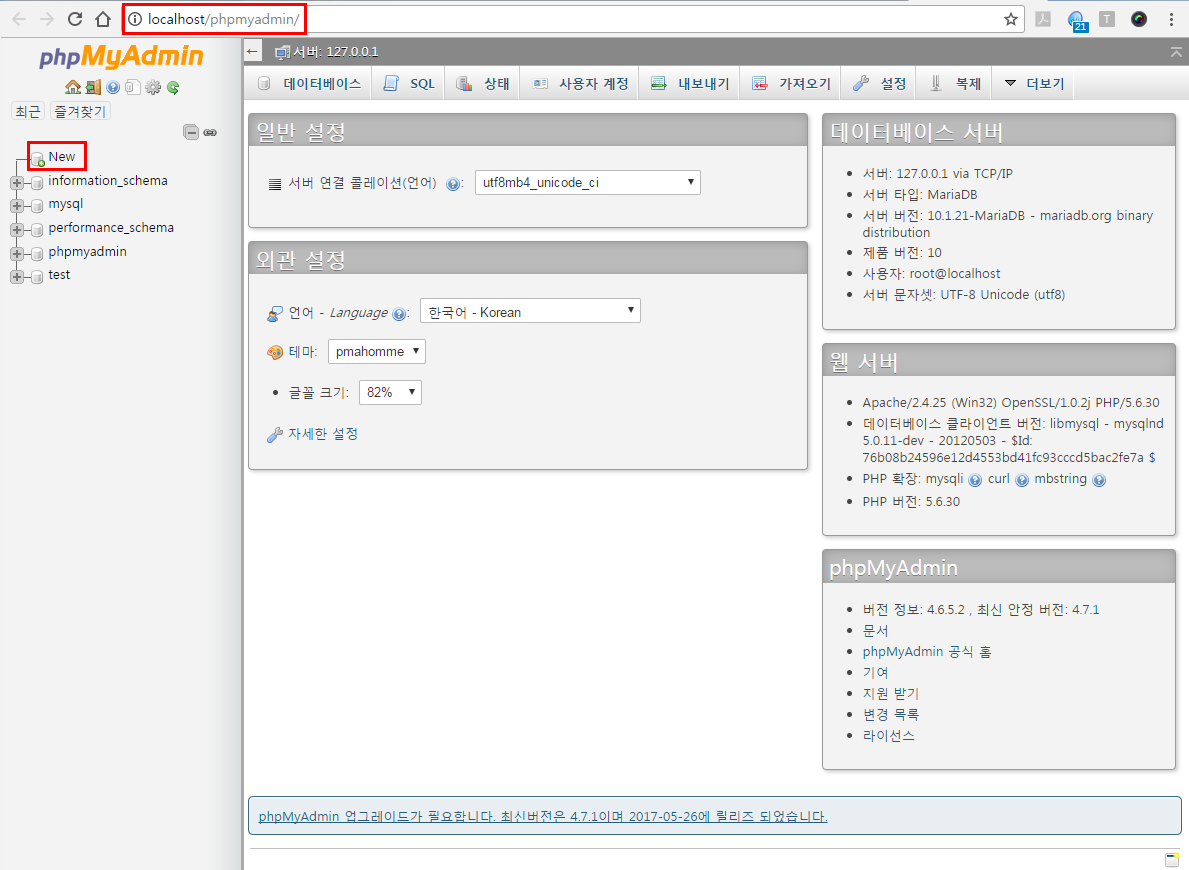Screen dimensions: 1189x870
Task: Expand the performance_schema database node
Action: click(x=17, y=230)
